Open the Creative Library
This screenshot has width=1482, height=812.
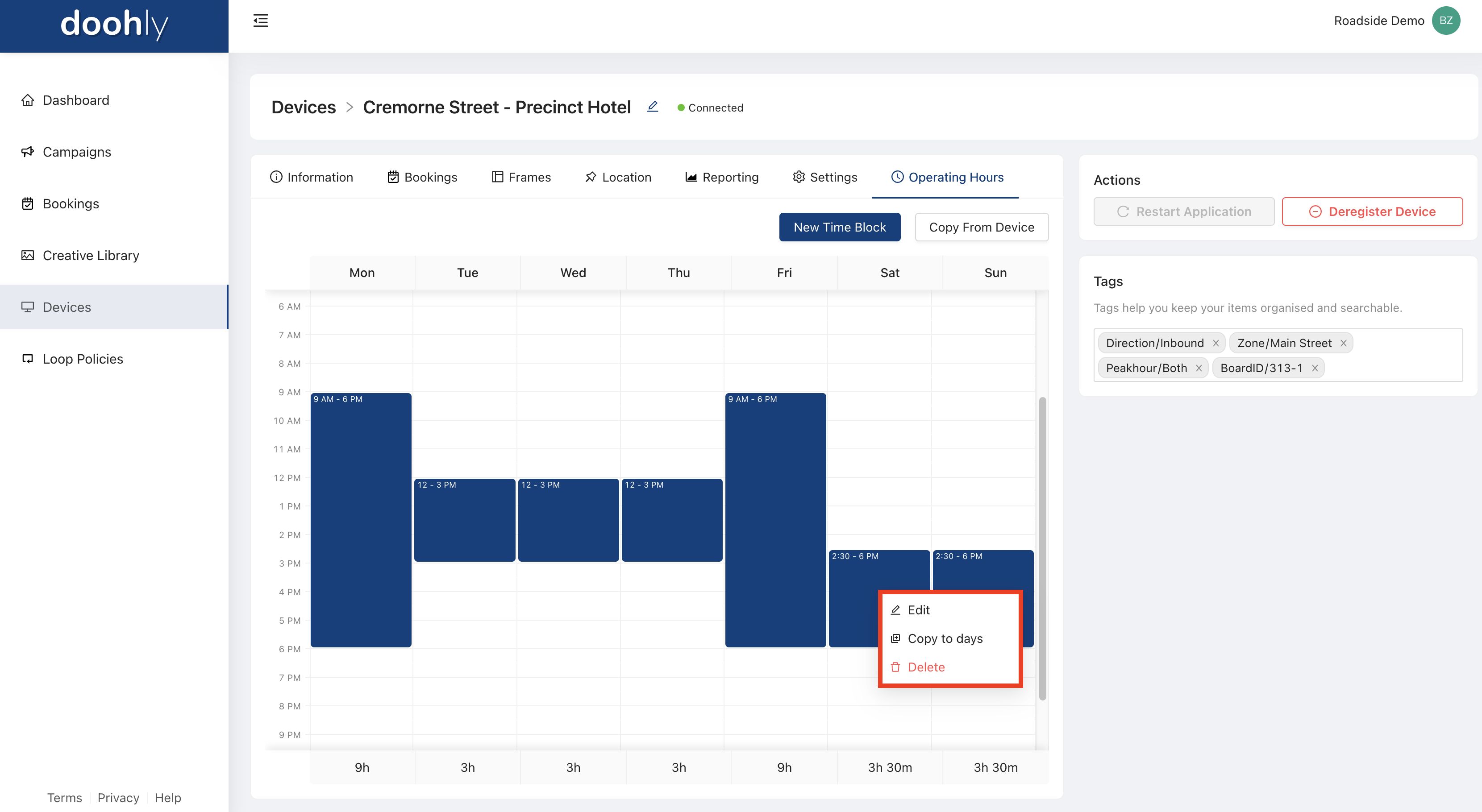pos(90,255)
